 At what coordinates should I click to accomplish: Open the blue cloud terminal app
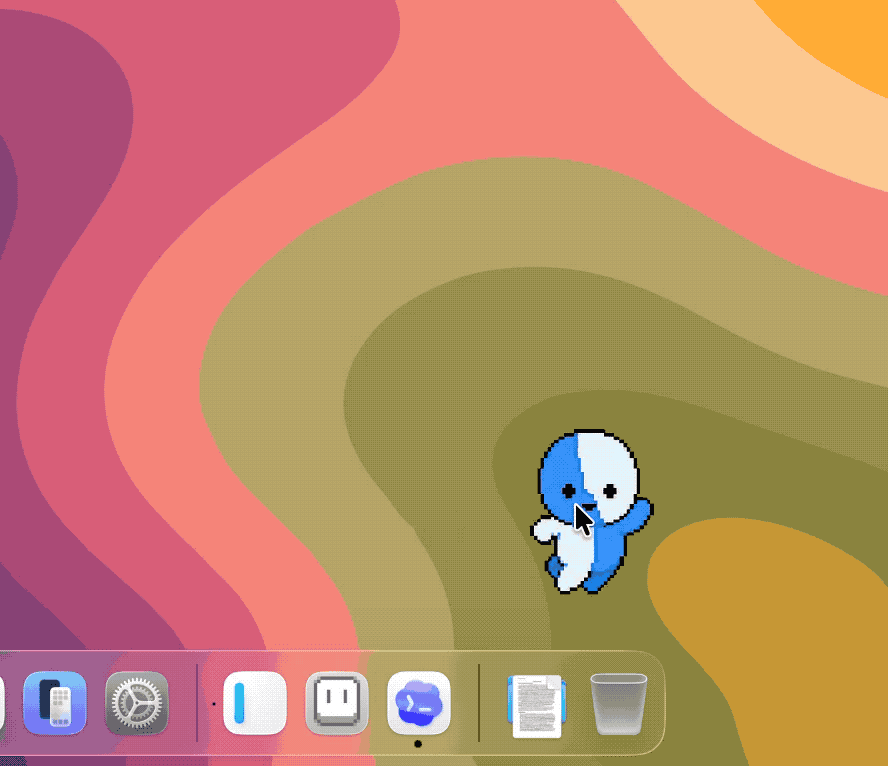(x=419, y=703)
